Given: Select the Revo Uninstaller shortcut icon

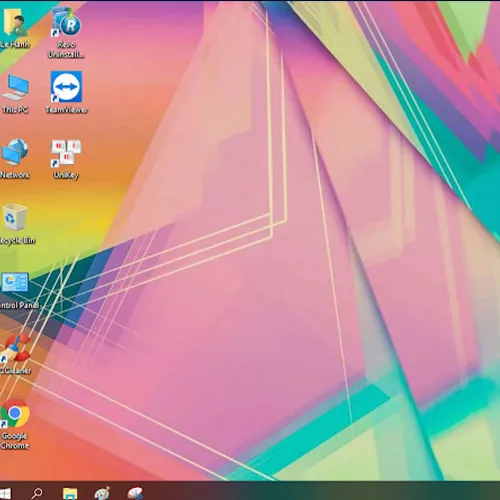Looking at the screenshot, I should (66, 22).
